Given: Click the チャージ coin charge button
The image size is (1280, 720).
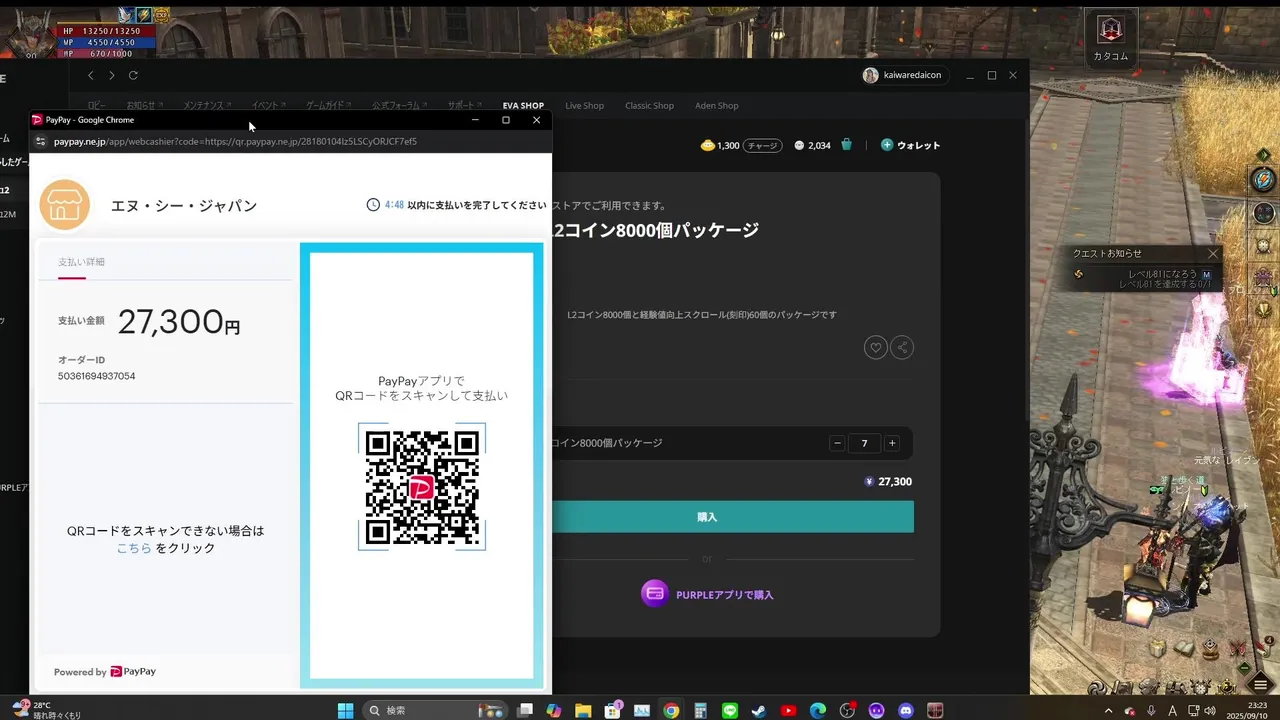Looking at the screenshot, I should click(763, 145).
